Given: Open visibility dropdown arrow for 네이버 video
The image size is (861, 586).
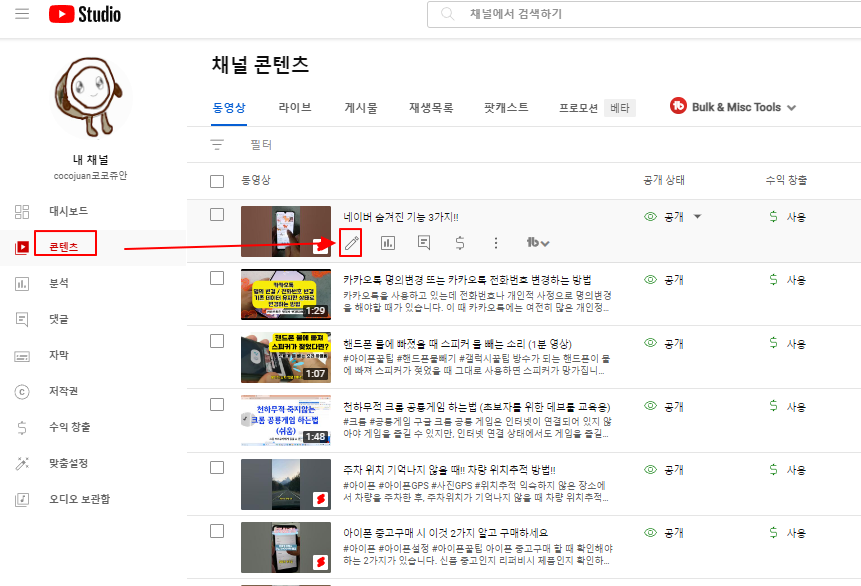Looking at the screenshot, I should [x=697, y=216].
